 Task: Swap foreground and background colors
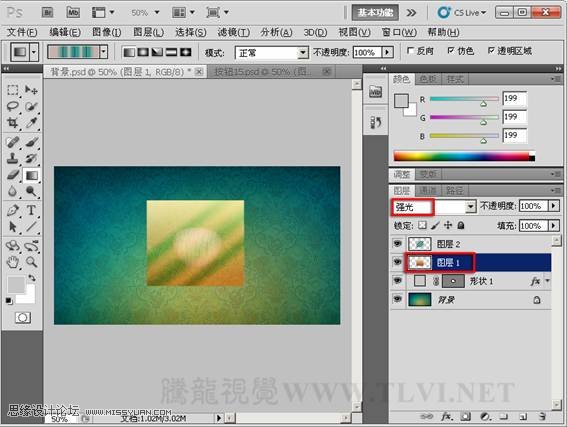click(x=33, y=278)
